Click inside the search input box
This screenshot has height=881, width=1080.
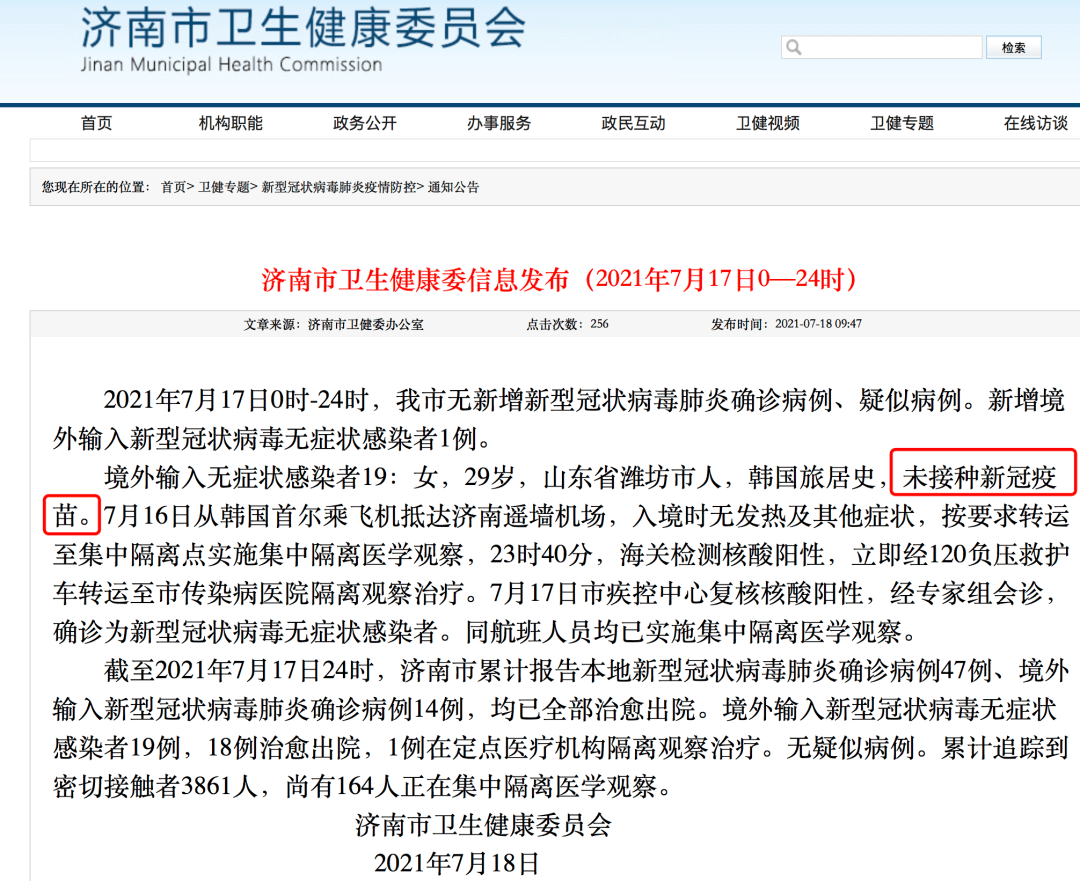tap(881, 46)
